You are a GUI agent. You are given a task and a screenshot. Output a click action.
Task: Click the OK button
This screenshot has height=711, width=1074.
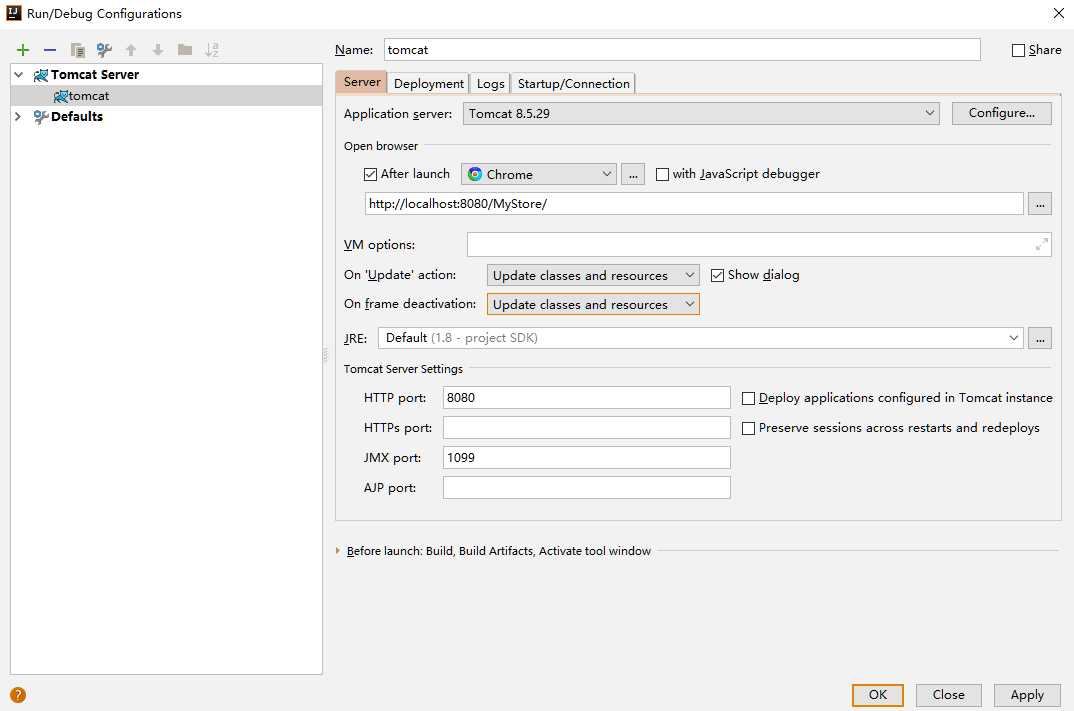tap(877, 695)
